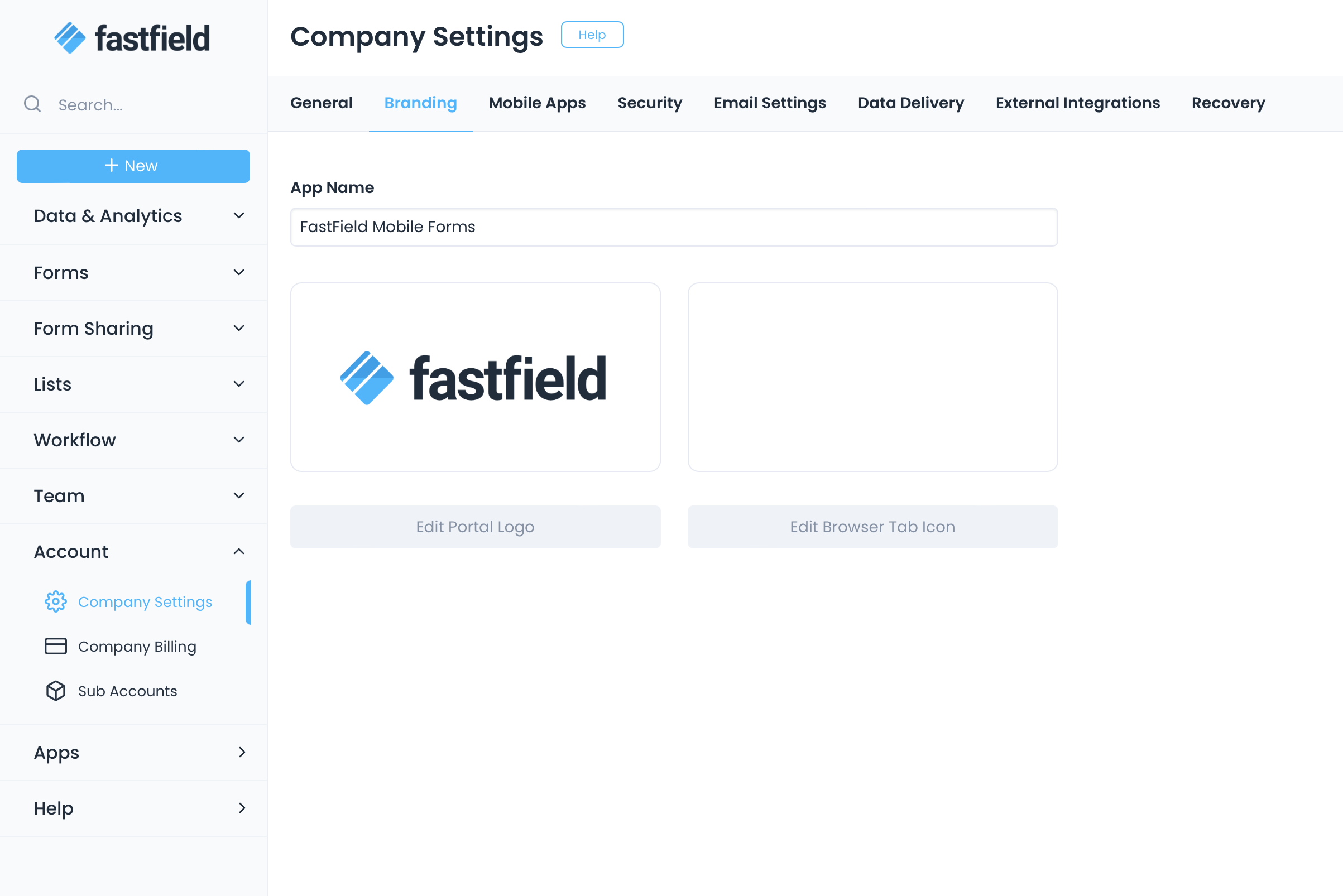The height and width of the screenshot is (896, 1343).
Task: Click the credit card icon beside Company Billing
Action: click(x=55, y=646)
